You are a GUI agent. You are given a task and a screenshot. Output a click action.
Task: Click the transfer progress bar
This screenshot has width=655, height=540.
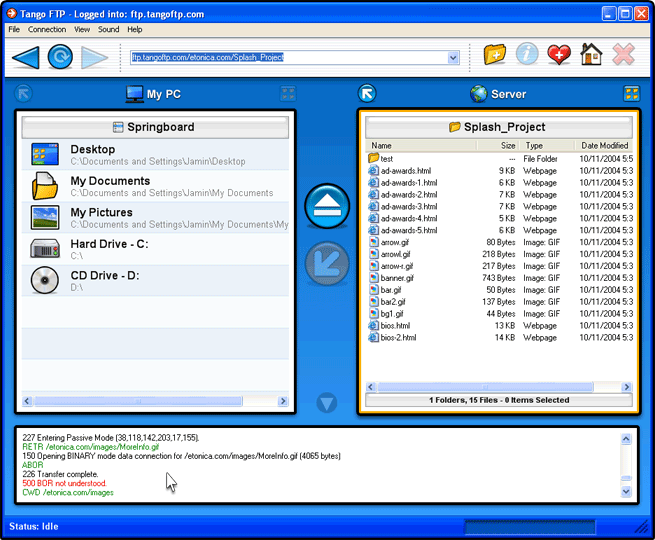(529, 527)
